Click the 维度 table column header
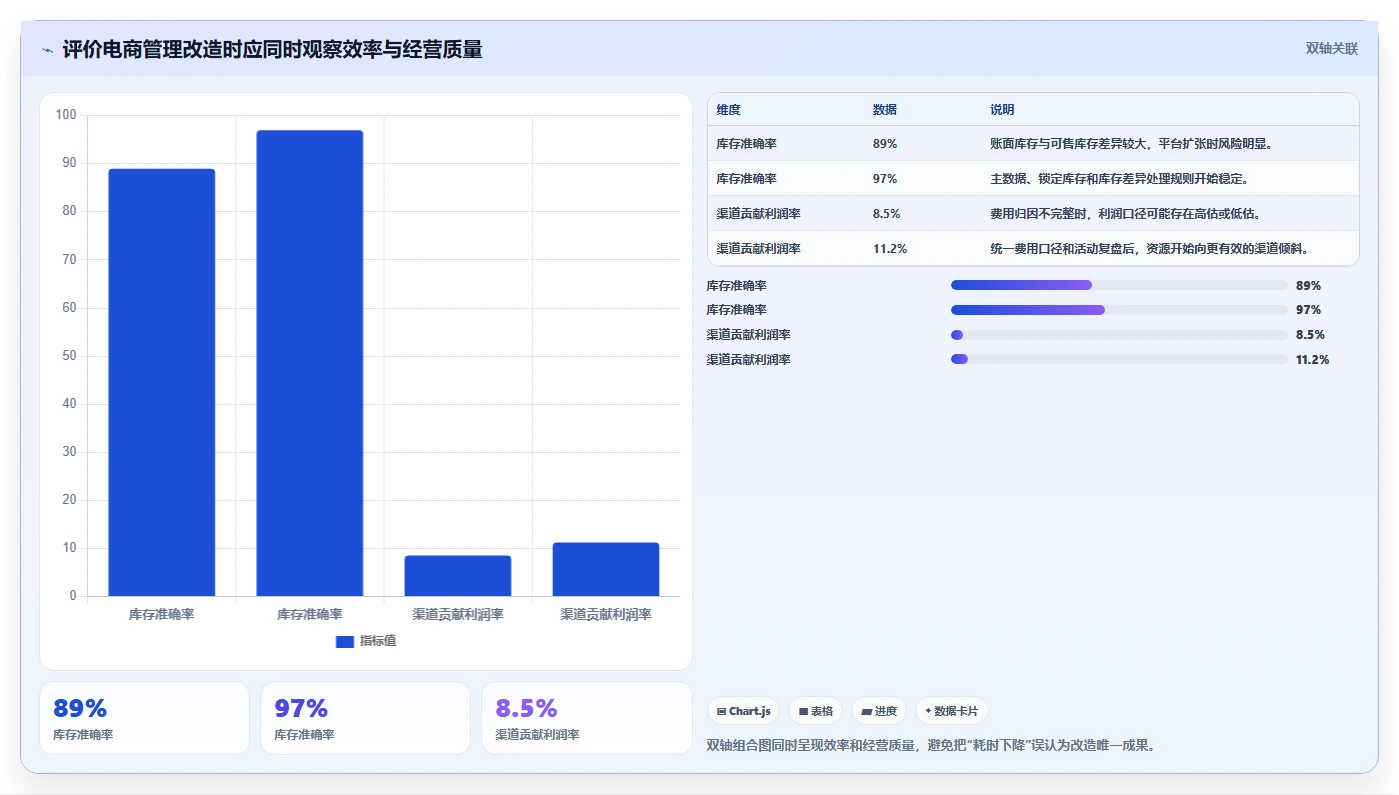 (x=728, y=110)
